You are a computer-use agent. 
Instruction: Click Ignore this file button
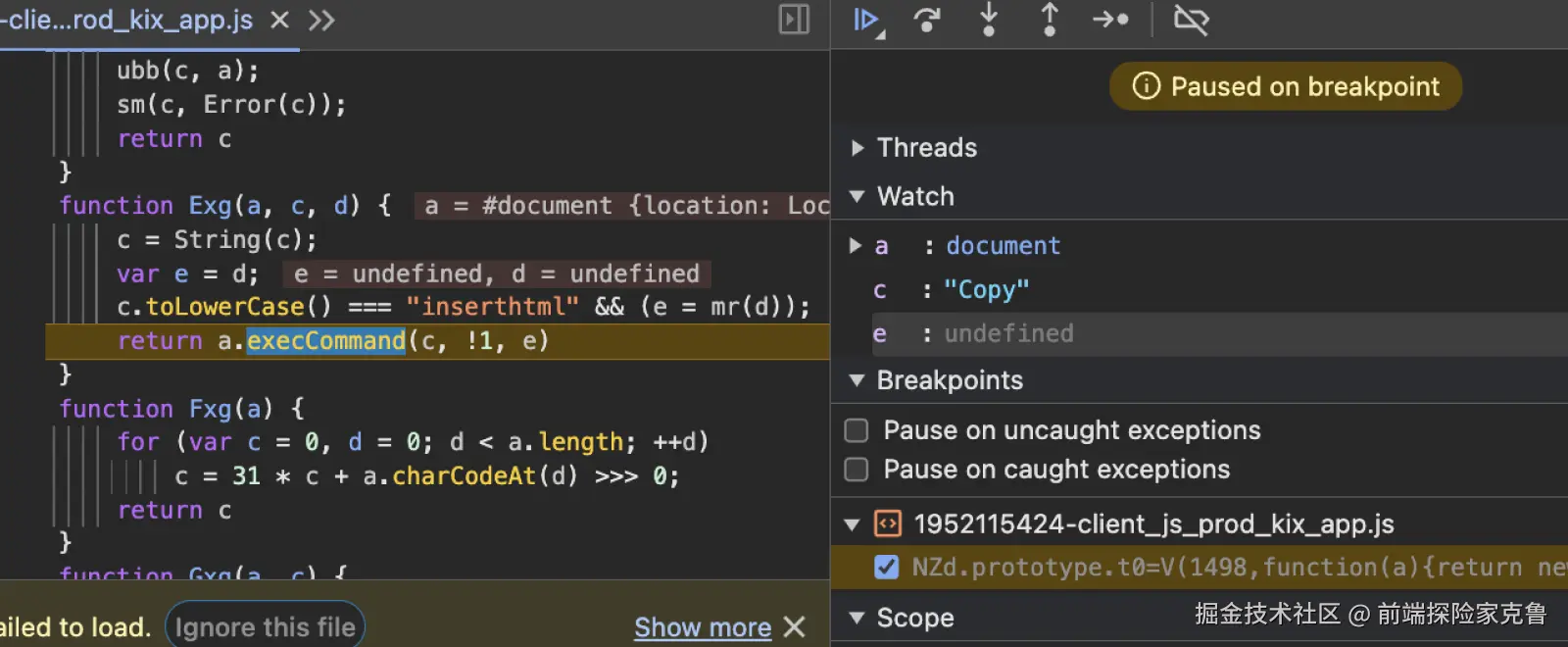(x=266, y=626)
